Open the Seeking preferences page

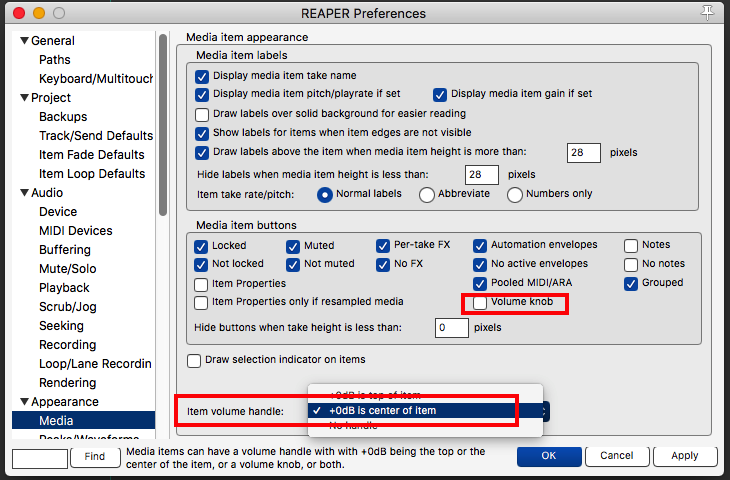pyautogui.click(x=61, y=326)
